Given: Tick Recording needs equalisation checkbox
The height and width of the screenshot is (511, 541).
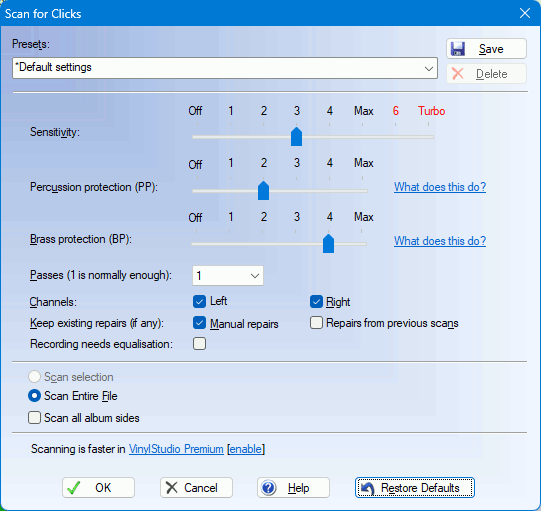Looking at the screenshot, I should [x=199, y=344].
